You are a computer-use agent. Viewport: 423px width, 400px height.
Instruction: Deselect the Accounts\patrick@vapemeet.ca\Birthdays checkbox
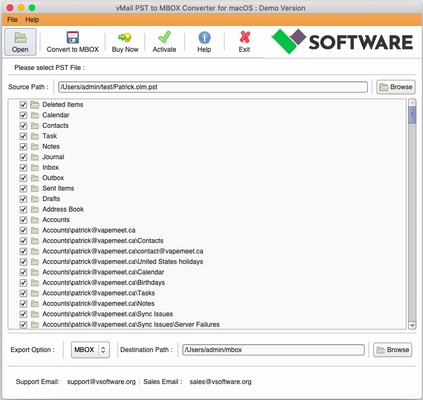(x=23, y=283)
